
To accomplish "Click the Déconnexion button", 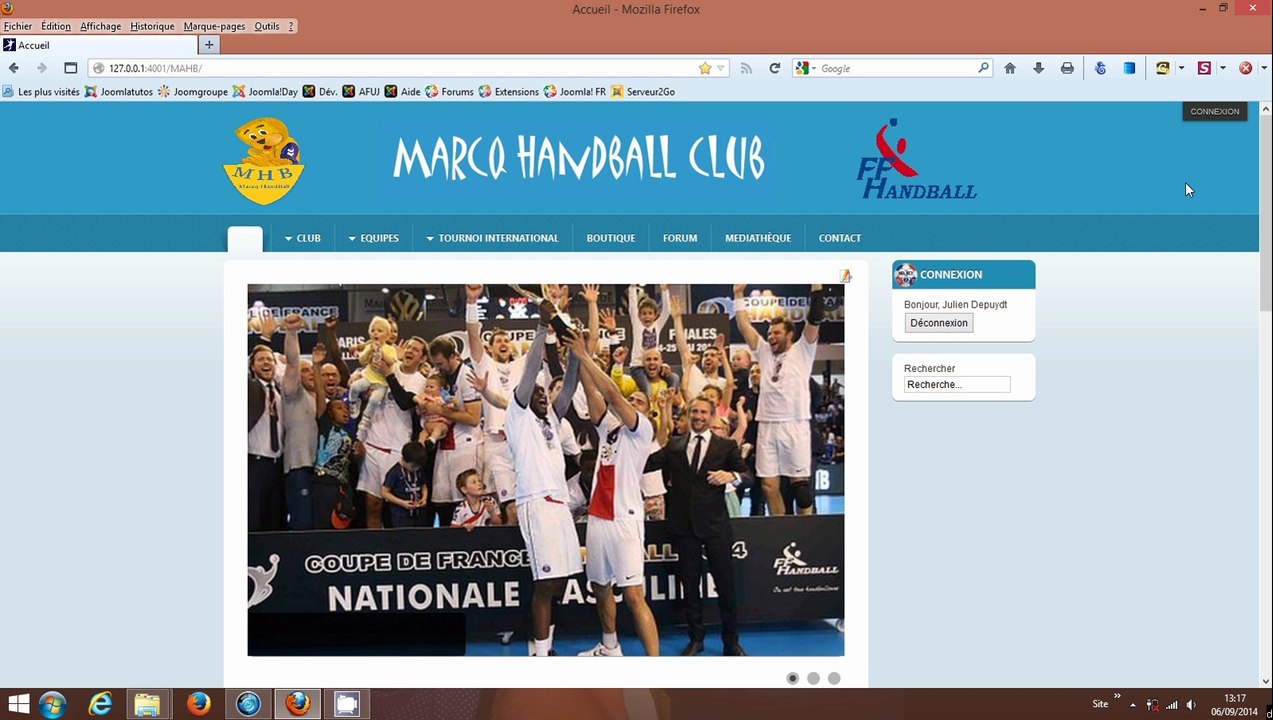I will point(939,323).
